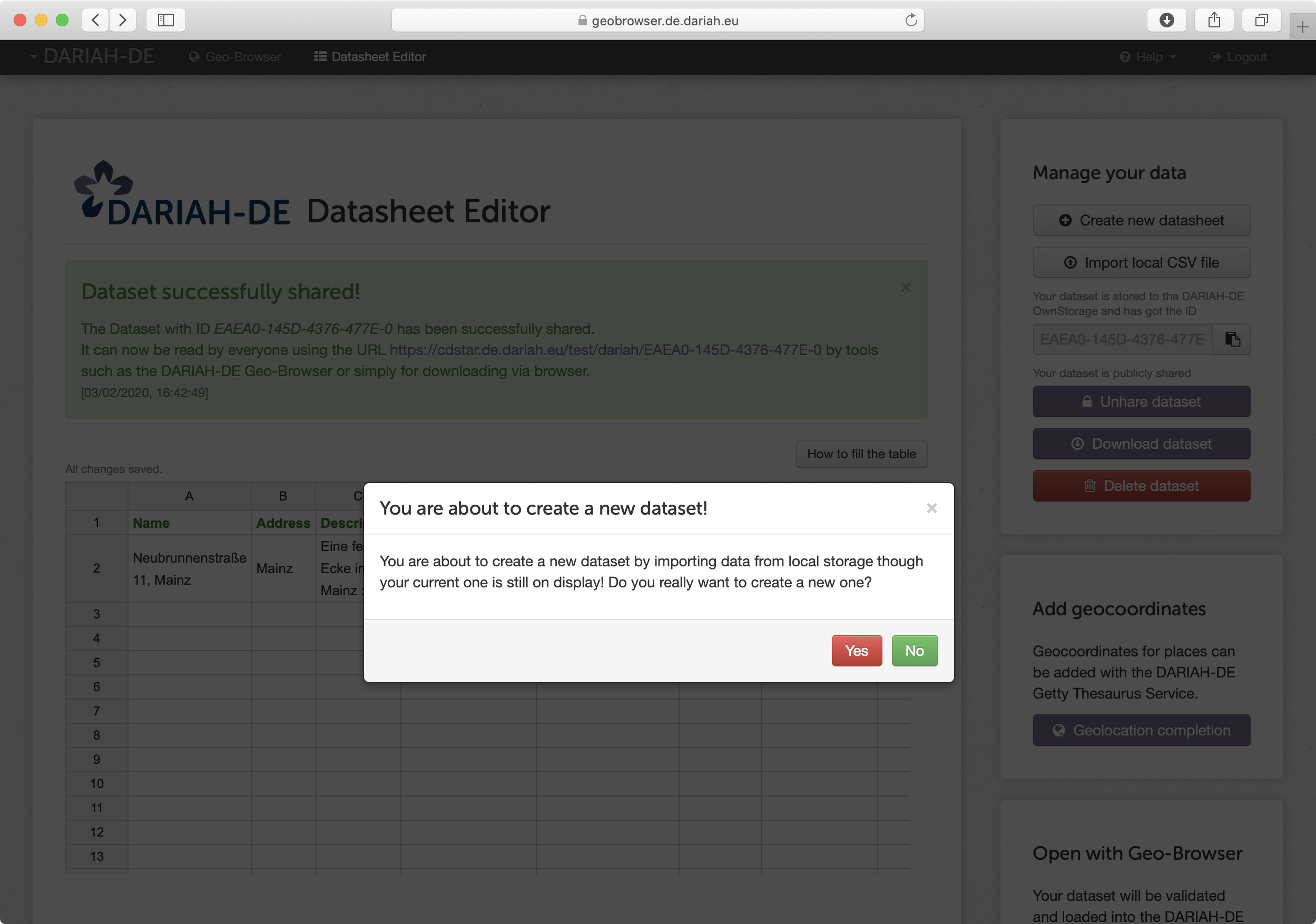
Task: Open the Geo-Browser nav item
Action: click(x=235, y=57)
